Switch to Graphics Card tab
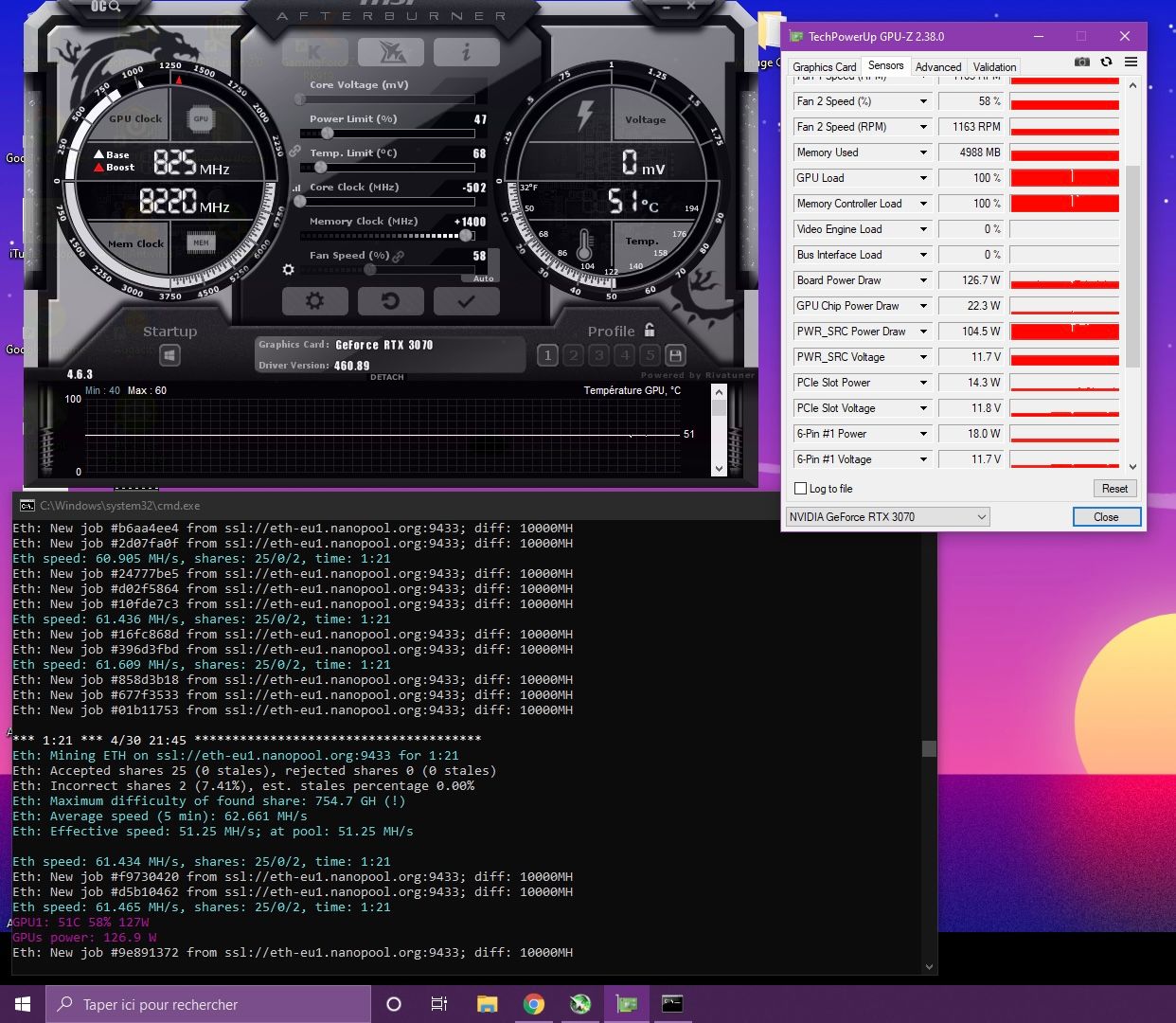This screenshot has width=1176, height=1023. [x=824, y=67]
